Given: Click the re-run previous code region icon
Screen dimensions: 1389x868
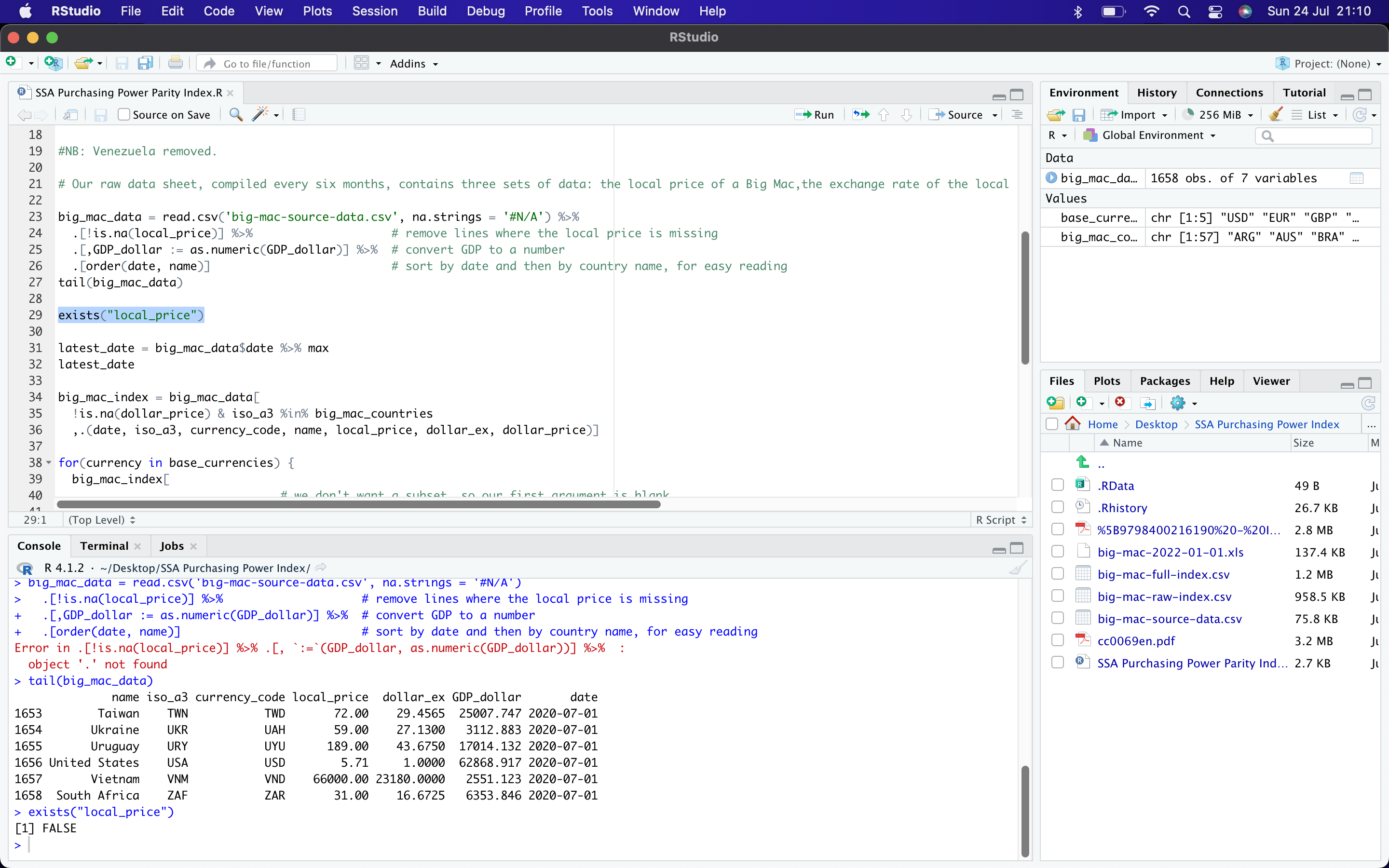Looking at the screenshot, I should coord(860,115).
